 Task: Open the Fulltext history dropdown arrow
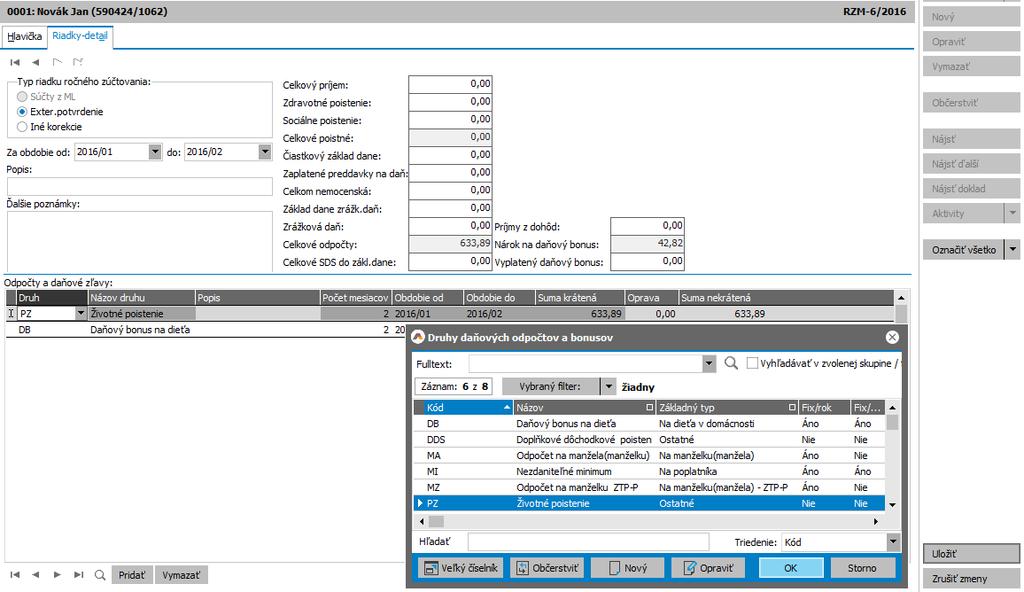(709, 363)
